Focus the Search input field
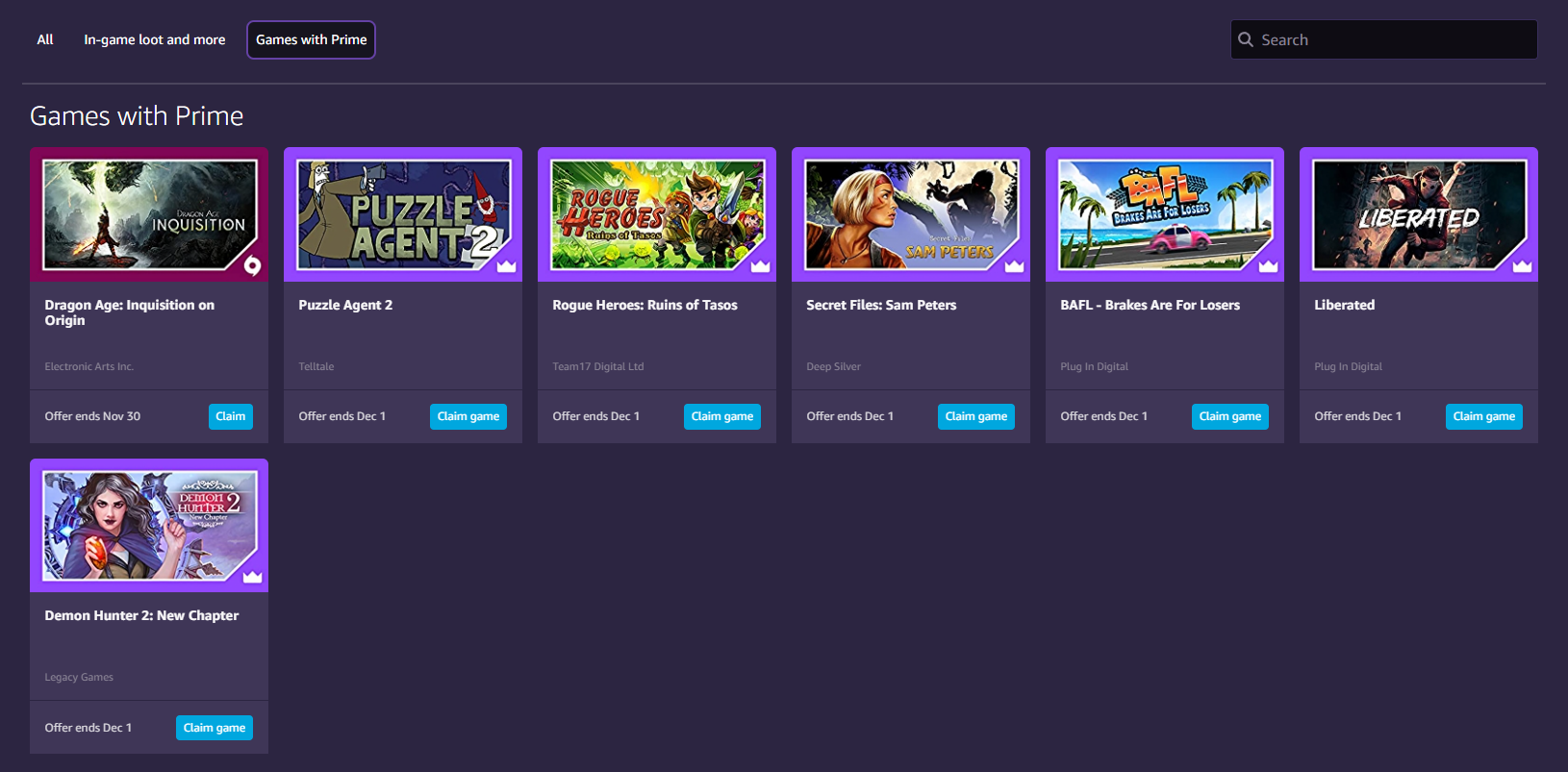Image resolution: width=1568 pixels, height=772 pixels. coord(1383,39)
